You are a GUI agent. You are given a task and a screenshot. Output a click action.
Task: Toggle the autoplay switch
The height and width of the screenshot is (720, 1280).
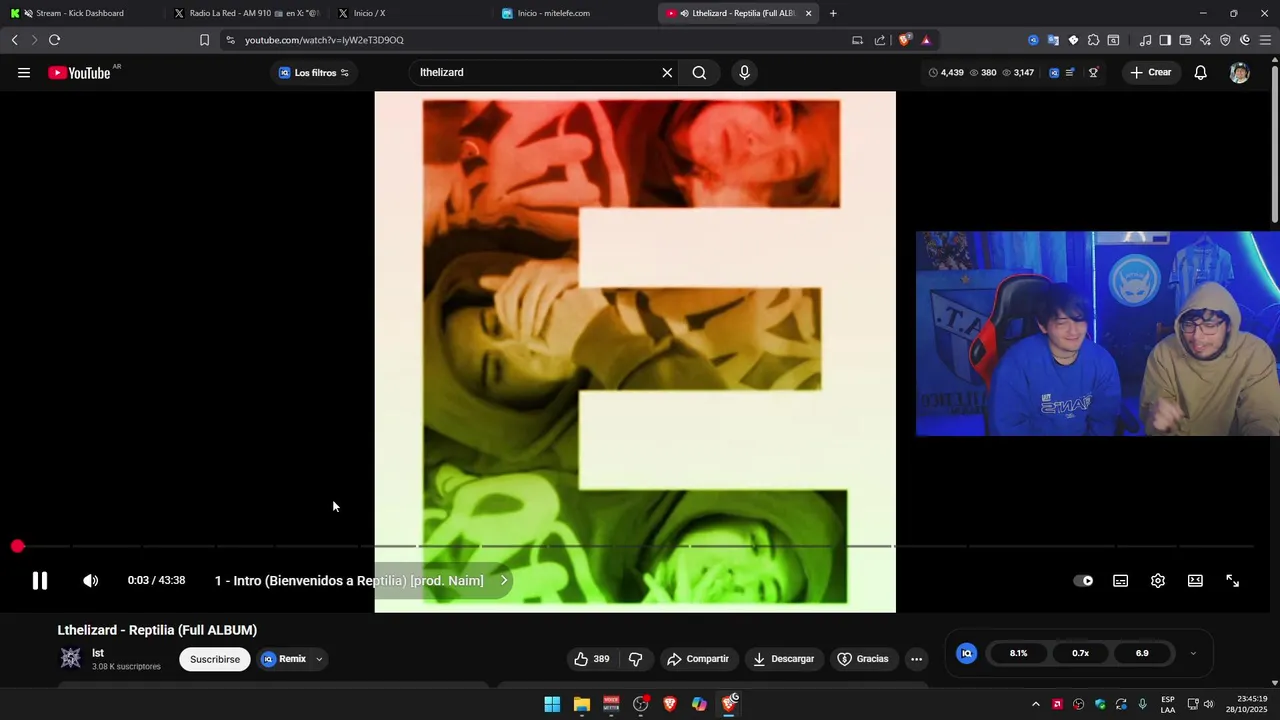coord(1083,581)
